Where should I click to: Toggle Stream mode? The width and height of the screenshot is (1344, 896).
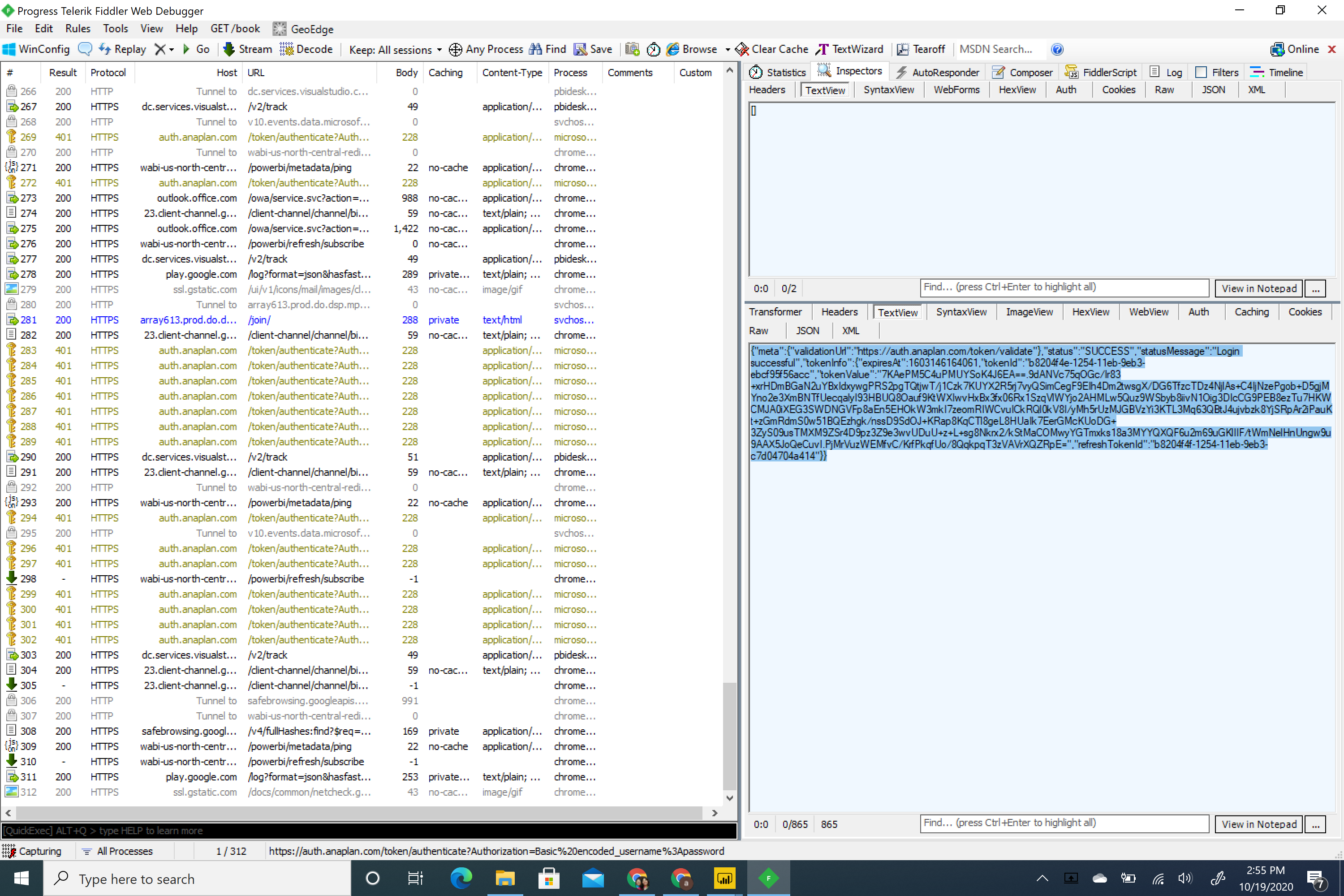click(247, 49)
